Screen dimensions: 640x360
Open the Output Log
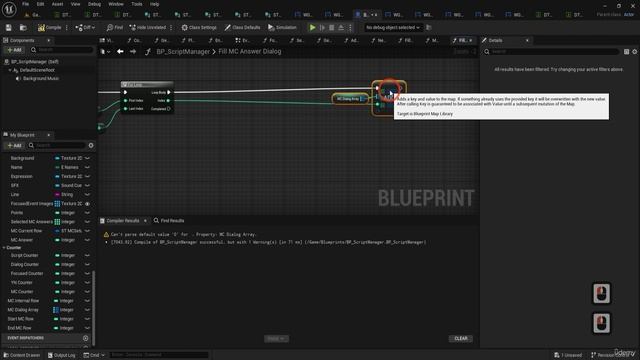coord(61,355)
